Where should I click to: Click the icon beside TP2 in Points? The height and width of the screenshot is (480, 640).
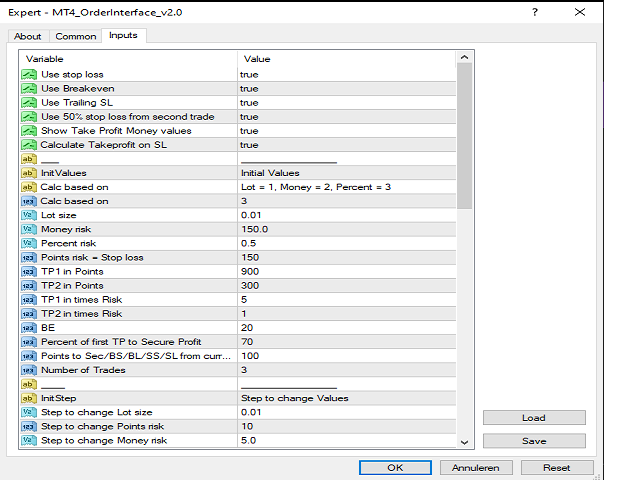29,286
